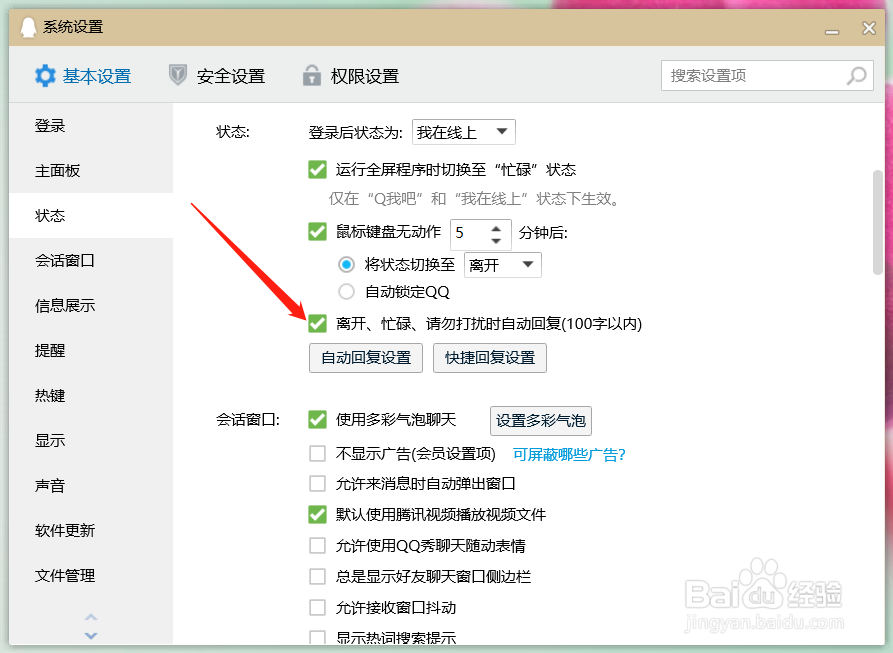The image size is (893, 653).
Task: Switch to 权限设置 tab
Action: pyautogui.click(x=351, y=76)
